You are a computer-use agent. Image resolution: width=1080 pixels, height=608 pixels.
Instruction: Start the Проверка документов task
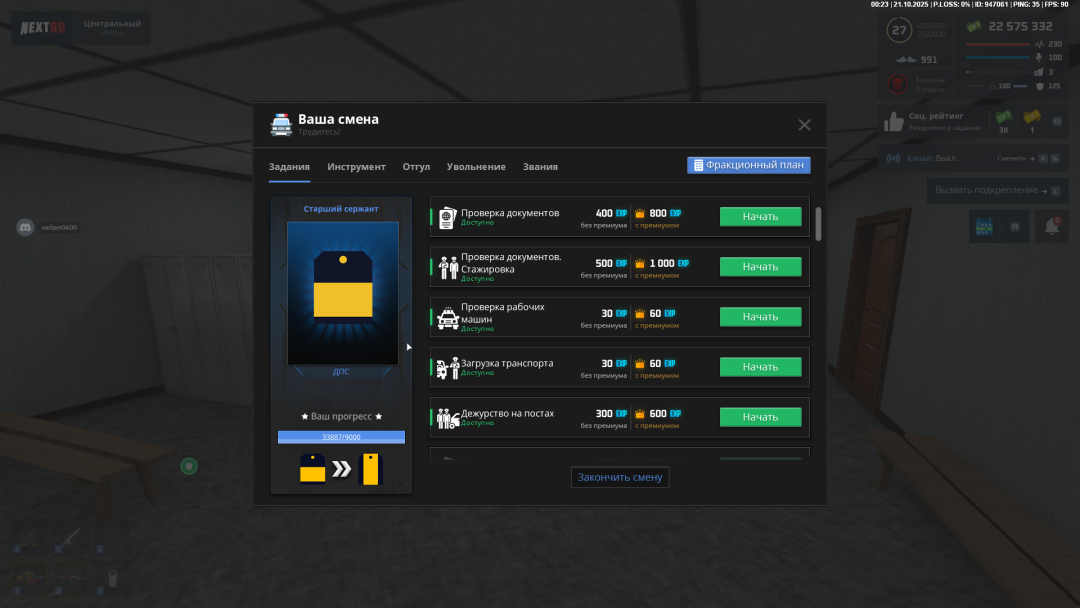point(760,217)
